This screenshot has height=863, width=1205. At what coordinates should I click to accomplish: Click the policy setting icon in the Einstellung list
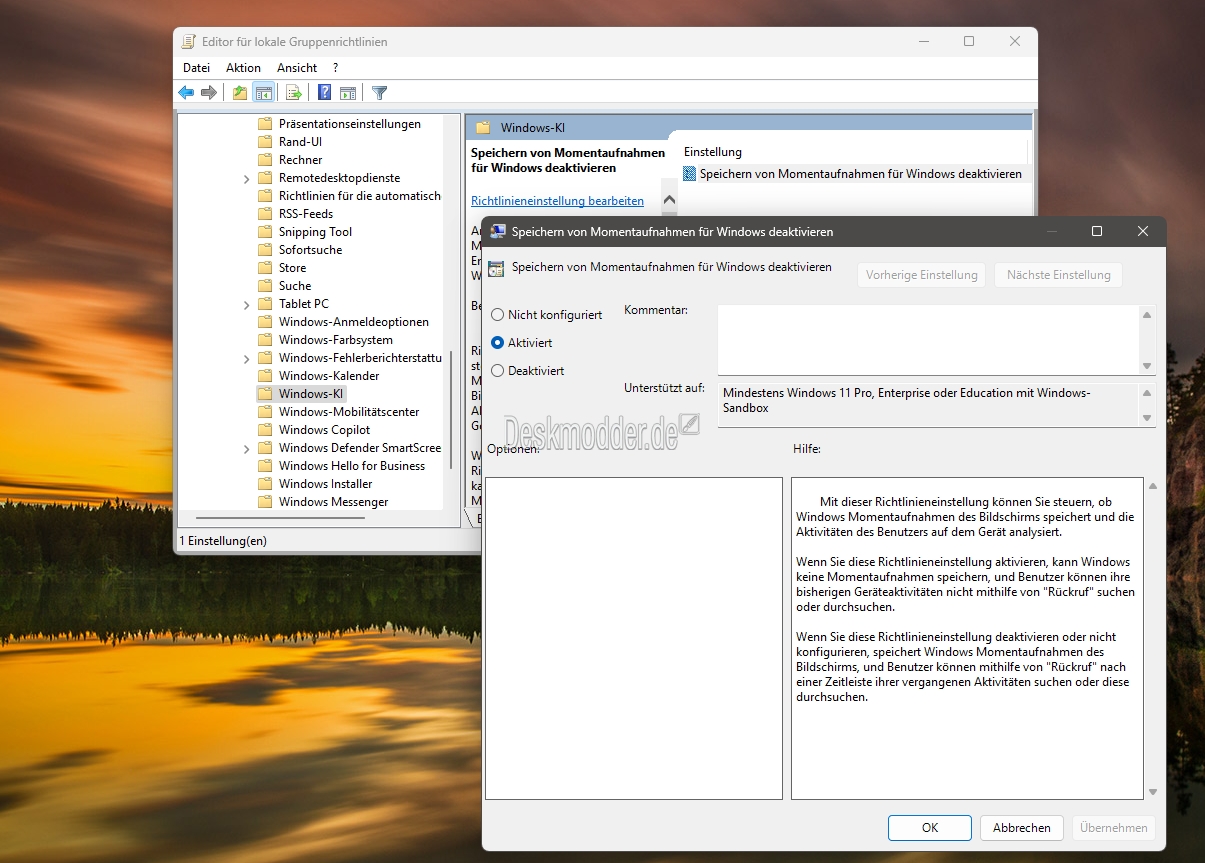point(690,174)
